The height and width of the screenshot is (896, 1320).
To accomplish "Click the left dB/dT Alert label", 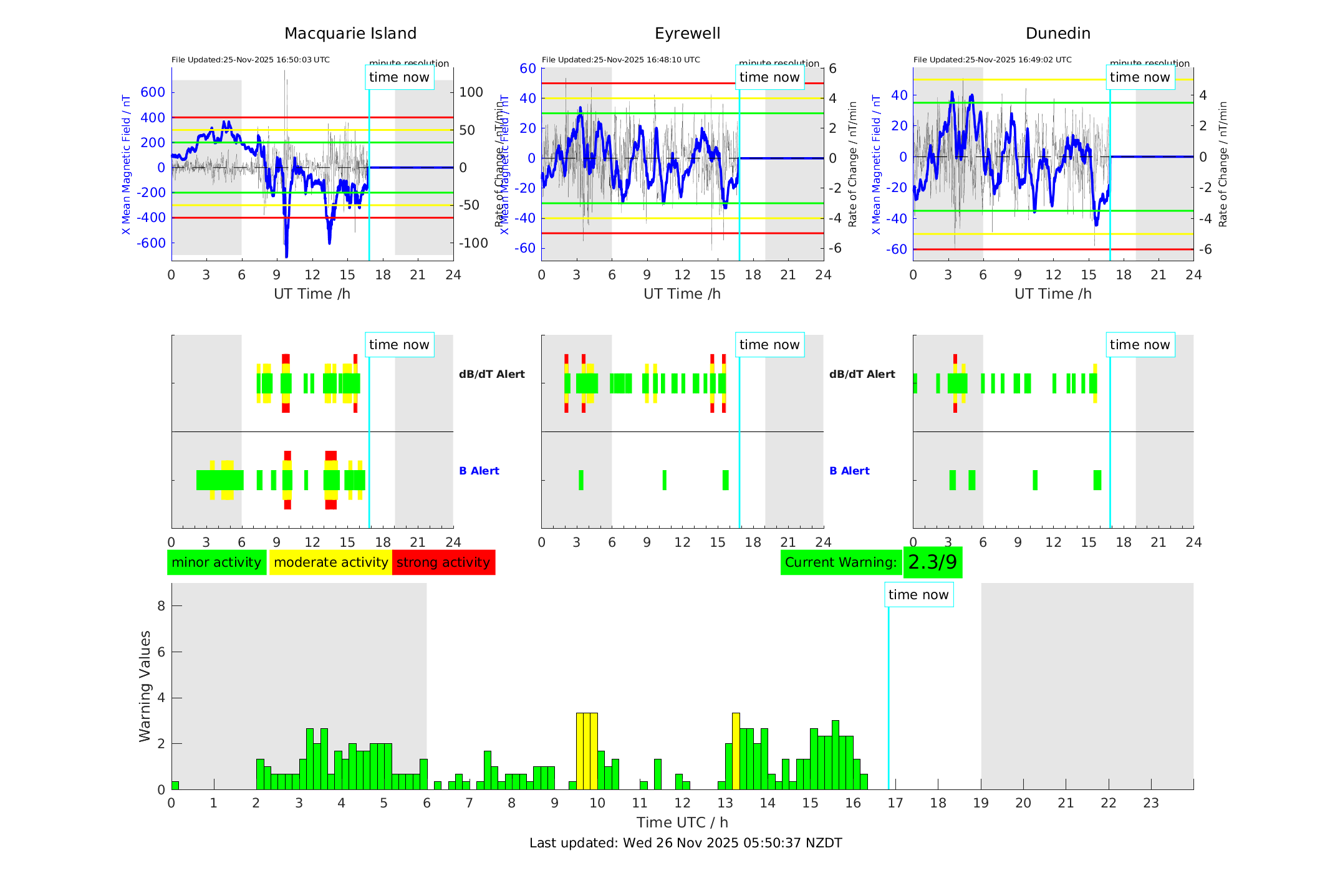I will pos(491,374).
